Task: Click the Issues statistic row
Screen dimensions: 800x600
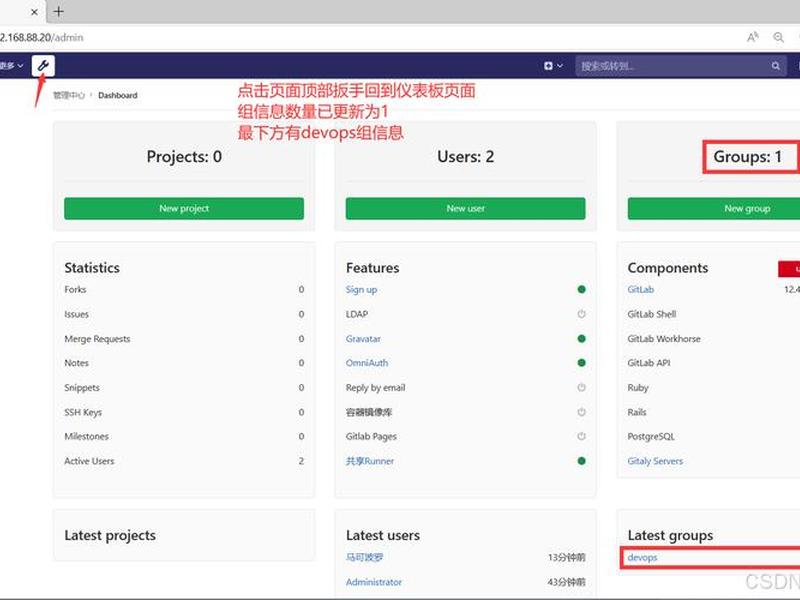Action: tap(184, 314)
